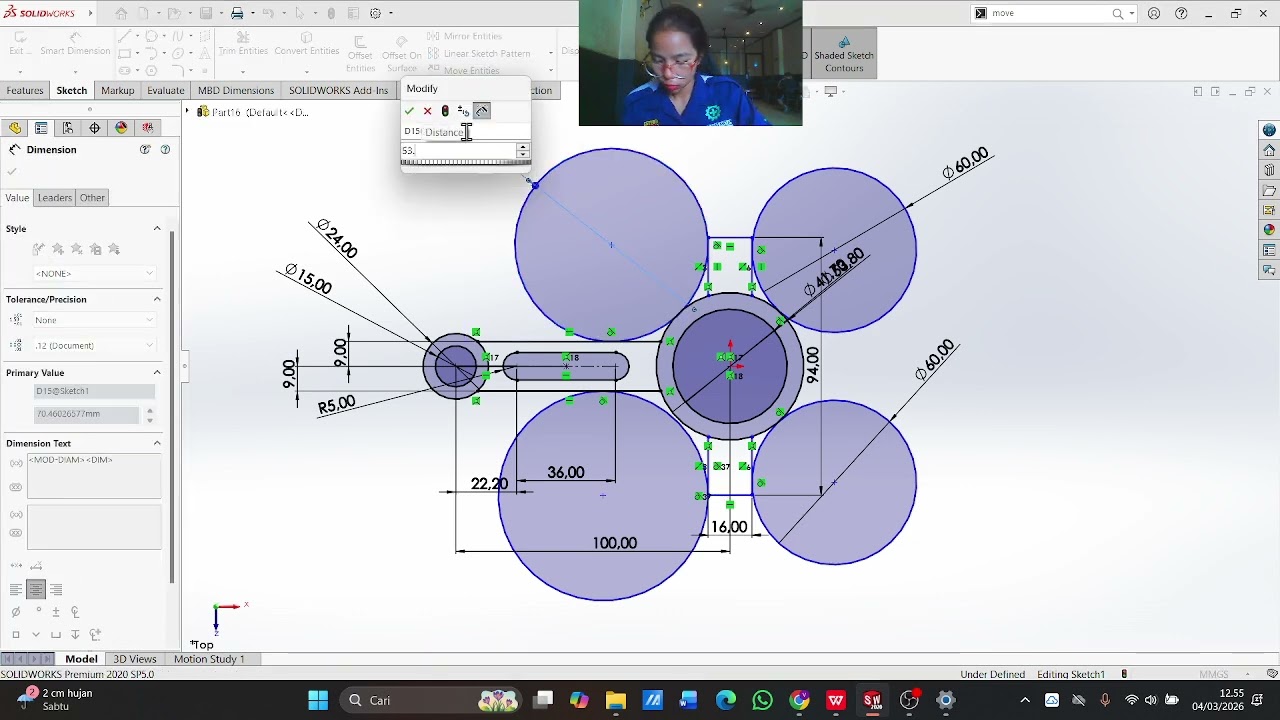Open the SOLIDWORKS Resources home icon in task pane
This screenshot has height=720, width=1280.
coord(1269,150)
